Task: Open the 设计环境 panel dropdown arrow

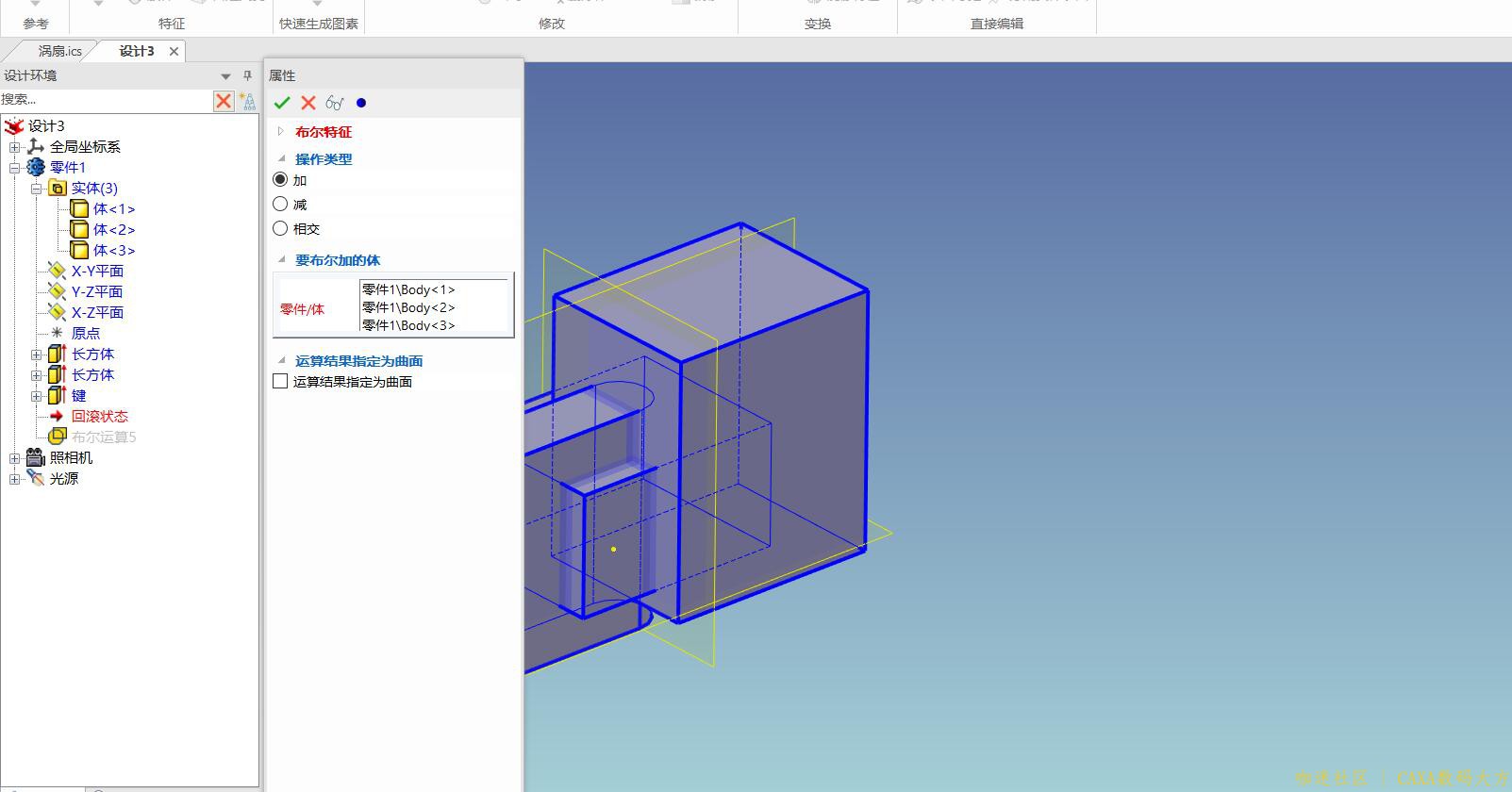Action: [225, 76]
